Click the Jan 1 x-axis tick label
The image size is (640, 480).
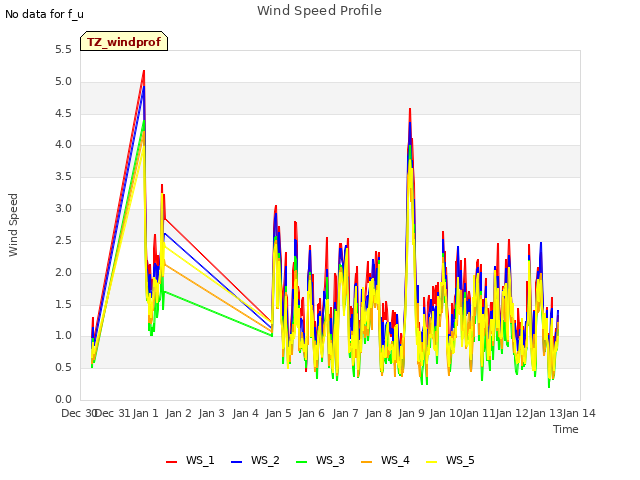point(146,413)
